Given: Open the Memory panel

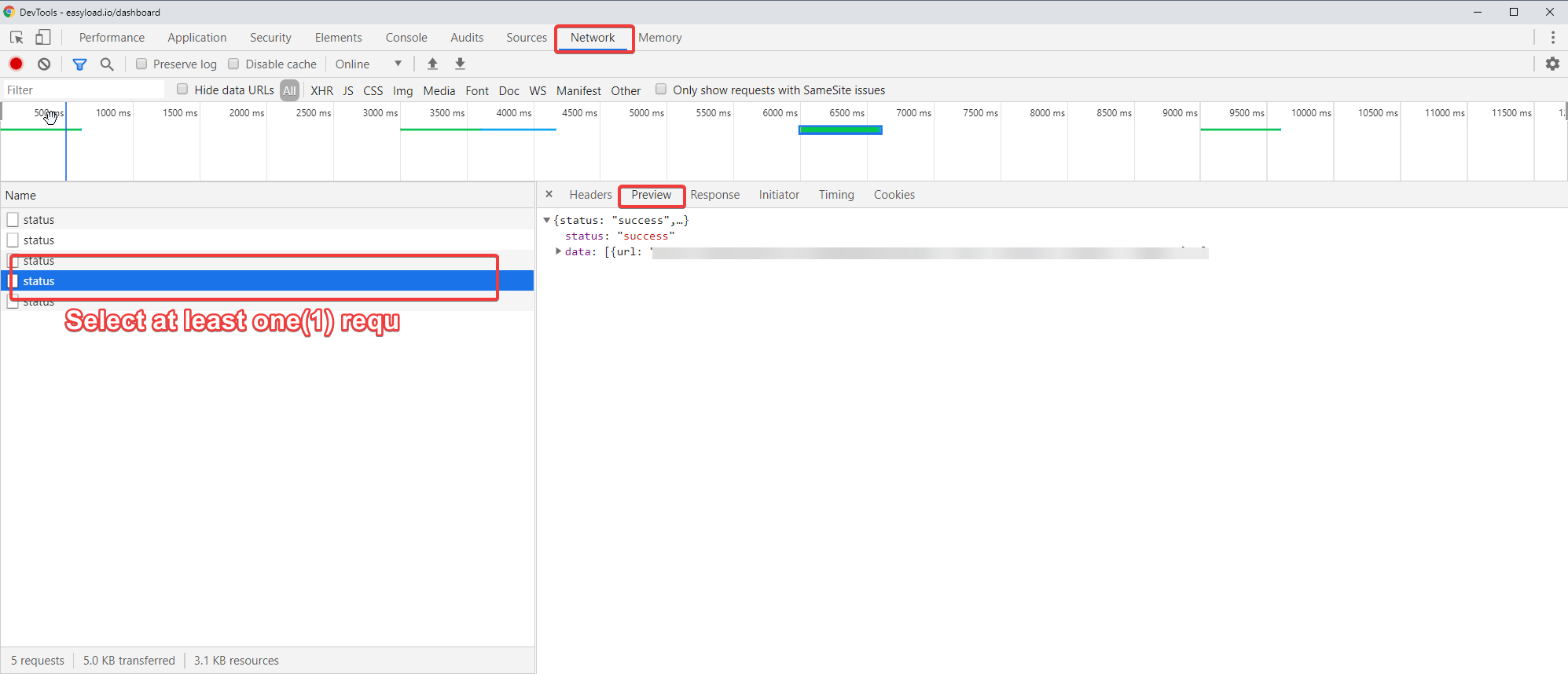Looking at the screenshot, I should tap(660, 38).
